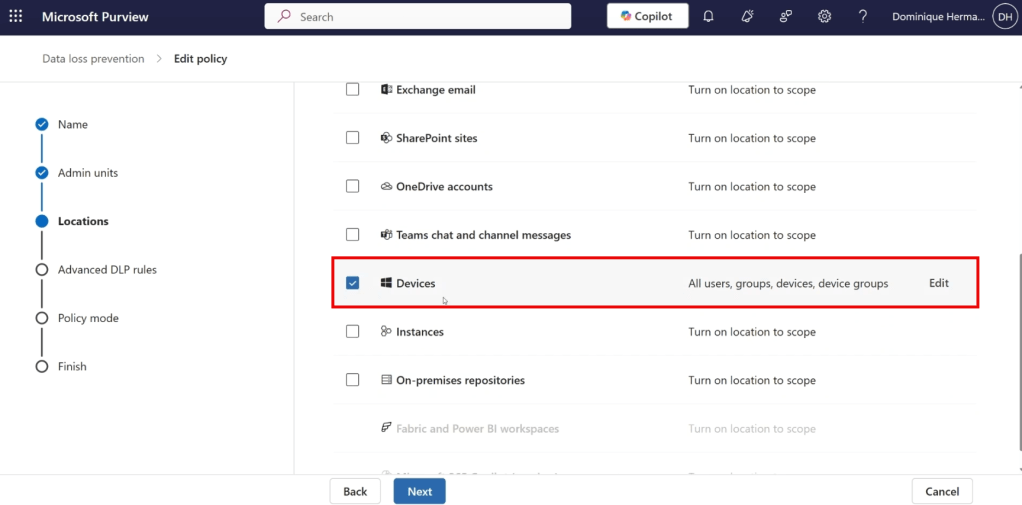Open the settings gear icon
Viewport: 1022px width, 505px height.
pyautogui.click(x=824, y=17)
